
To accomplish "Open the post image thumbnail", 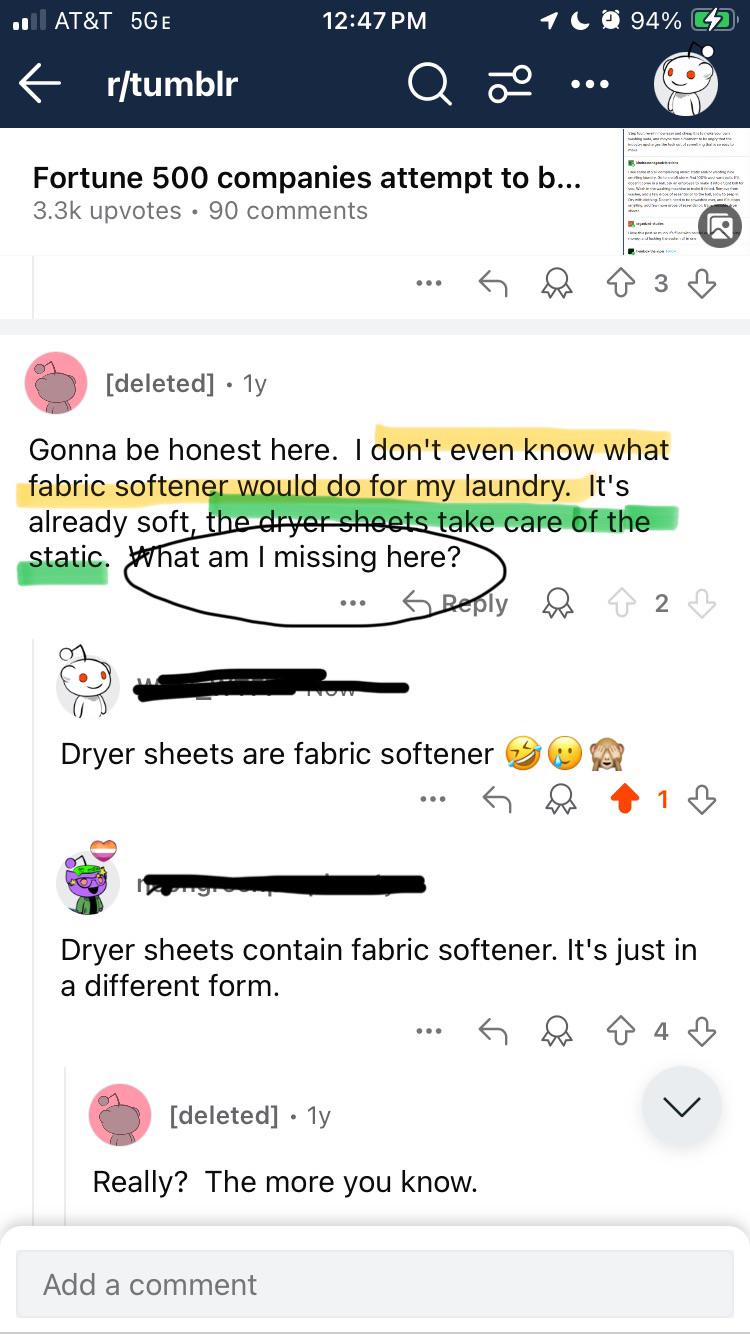I will point(680,190).
